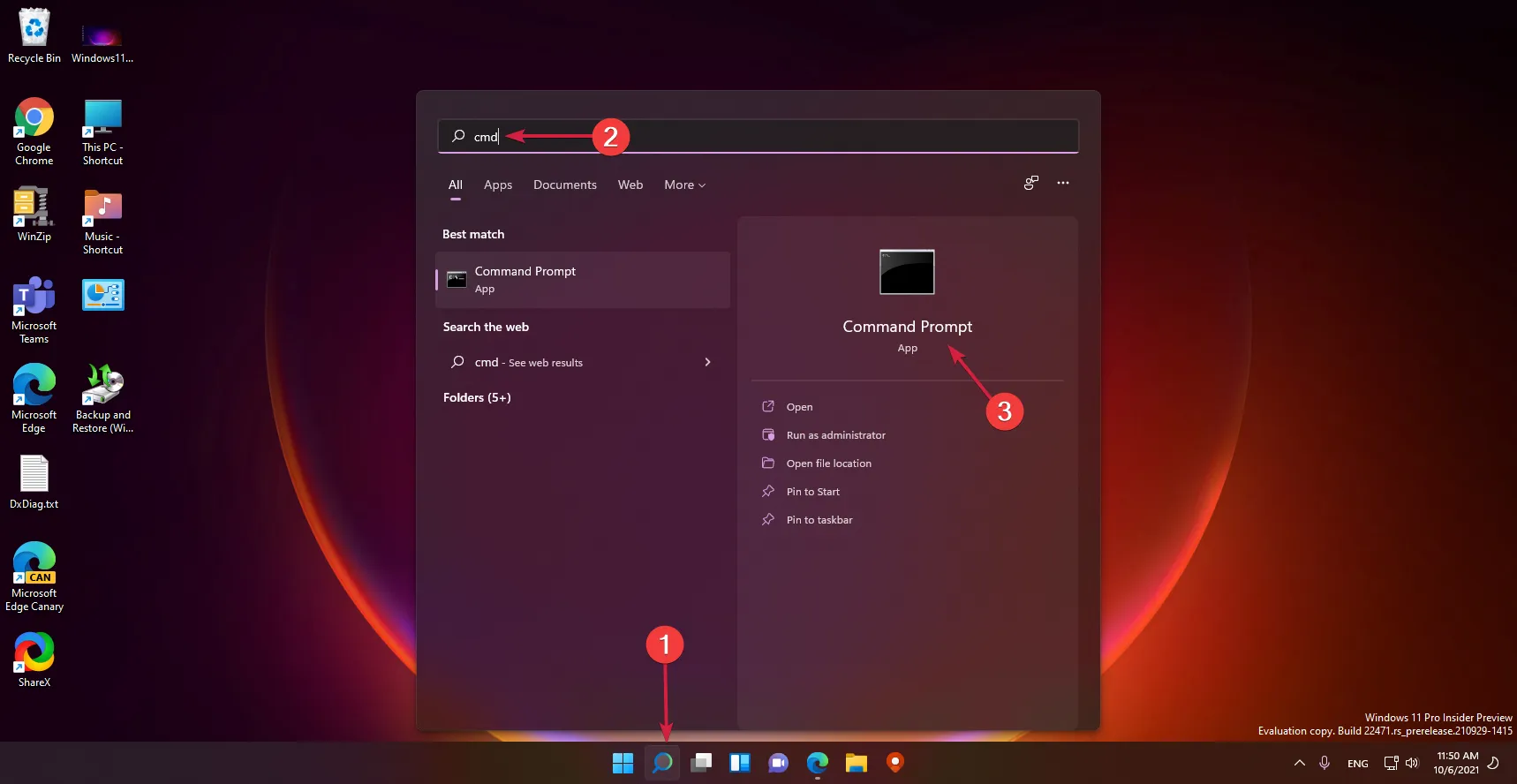Select the Web search filter tab
1517x784 pixels.
(x=630, y=185)
